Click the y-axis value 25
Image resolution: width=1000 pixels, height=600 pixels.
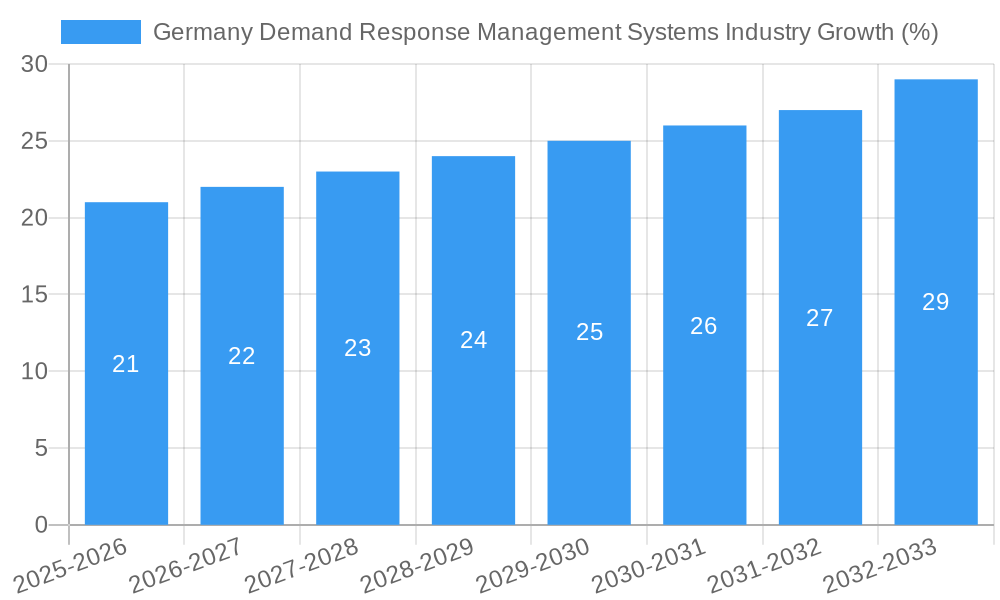34,141
